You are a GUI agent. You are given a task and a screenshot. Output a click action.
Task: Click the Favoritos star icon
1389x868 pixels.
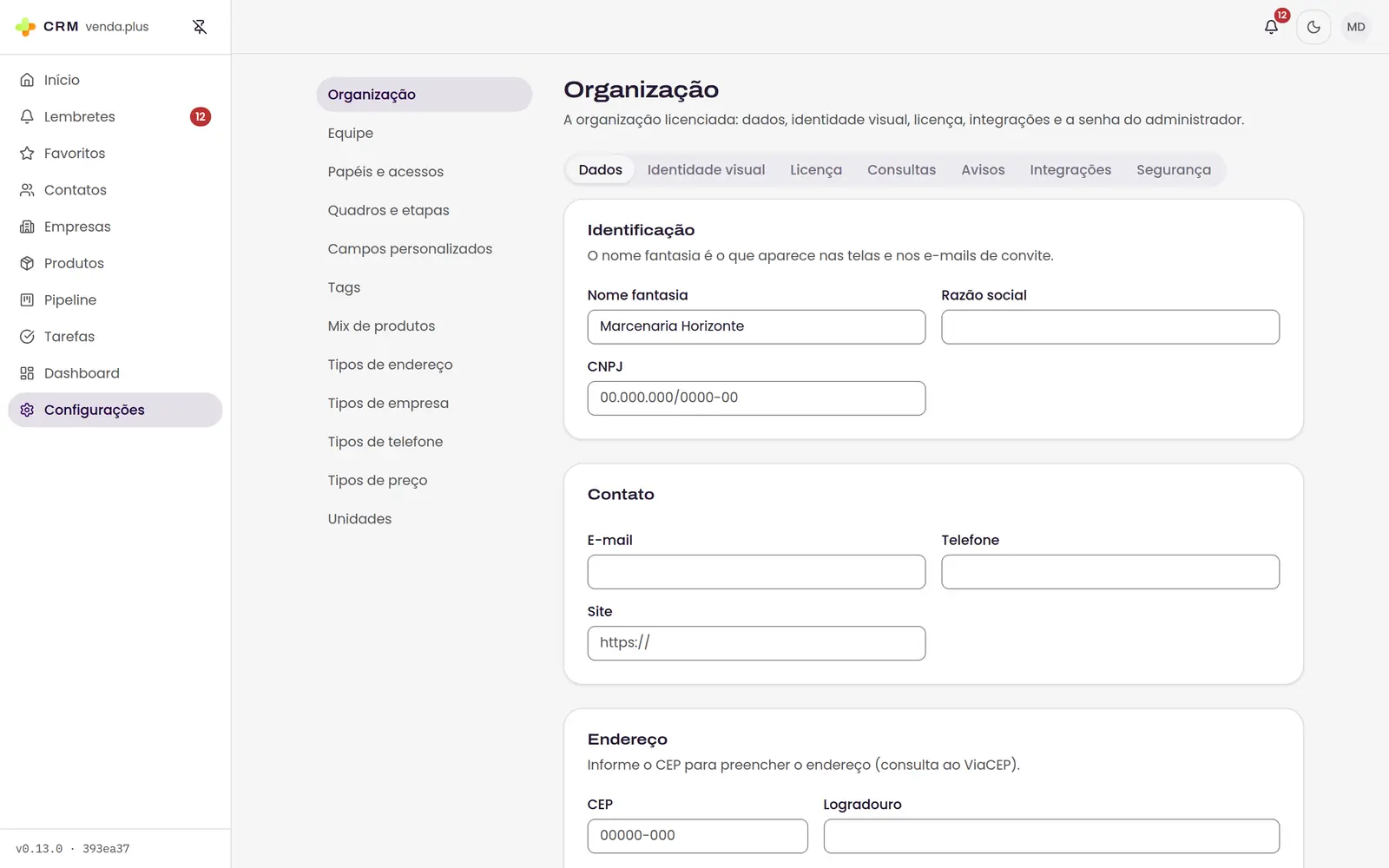[27, 153]
